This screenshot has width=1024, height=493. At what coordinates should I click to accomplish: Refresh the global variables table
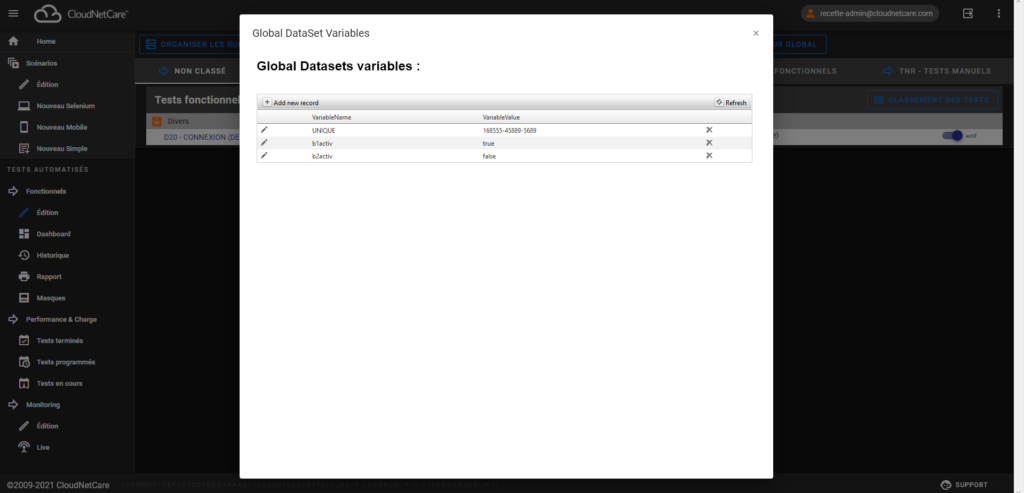tap(730, 103)
